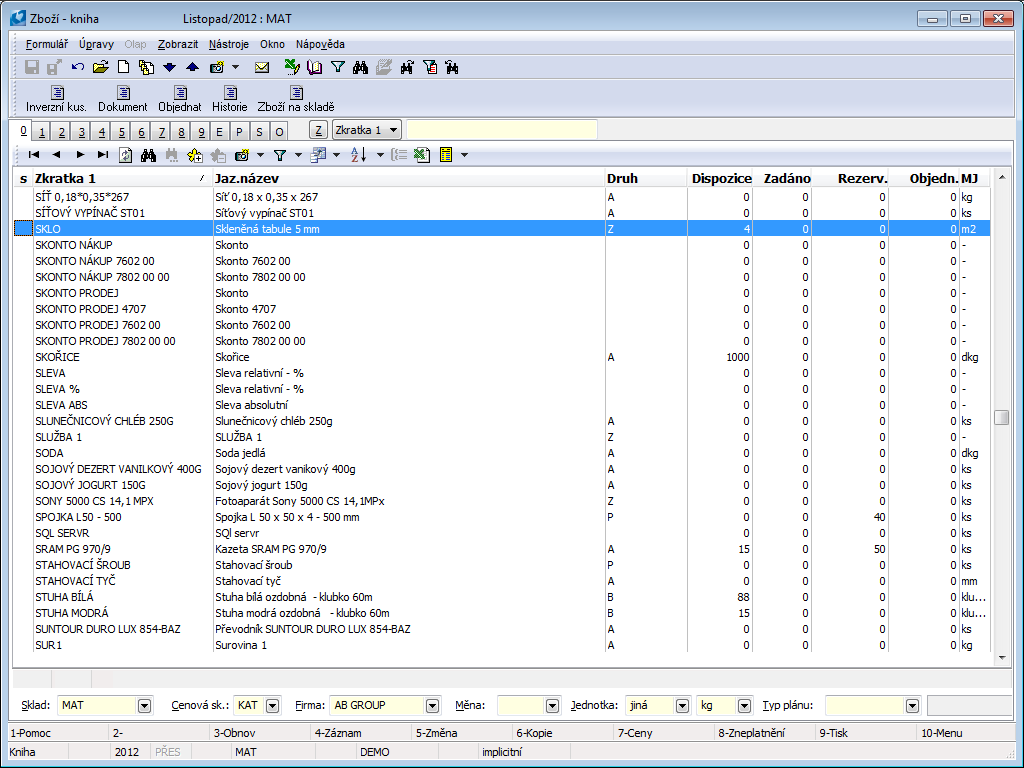Open Zboží na skladě from the toolbar

pos(295,99)
